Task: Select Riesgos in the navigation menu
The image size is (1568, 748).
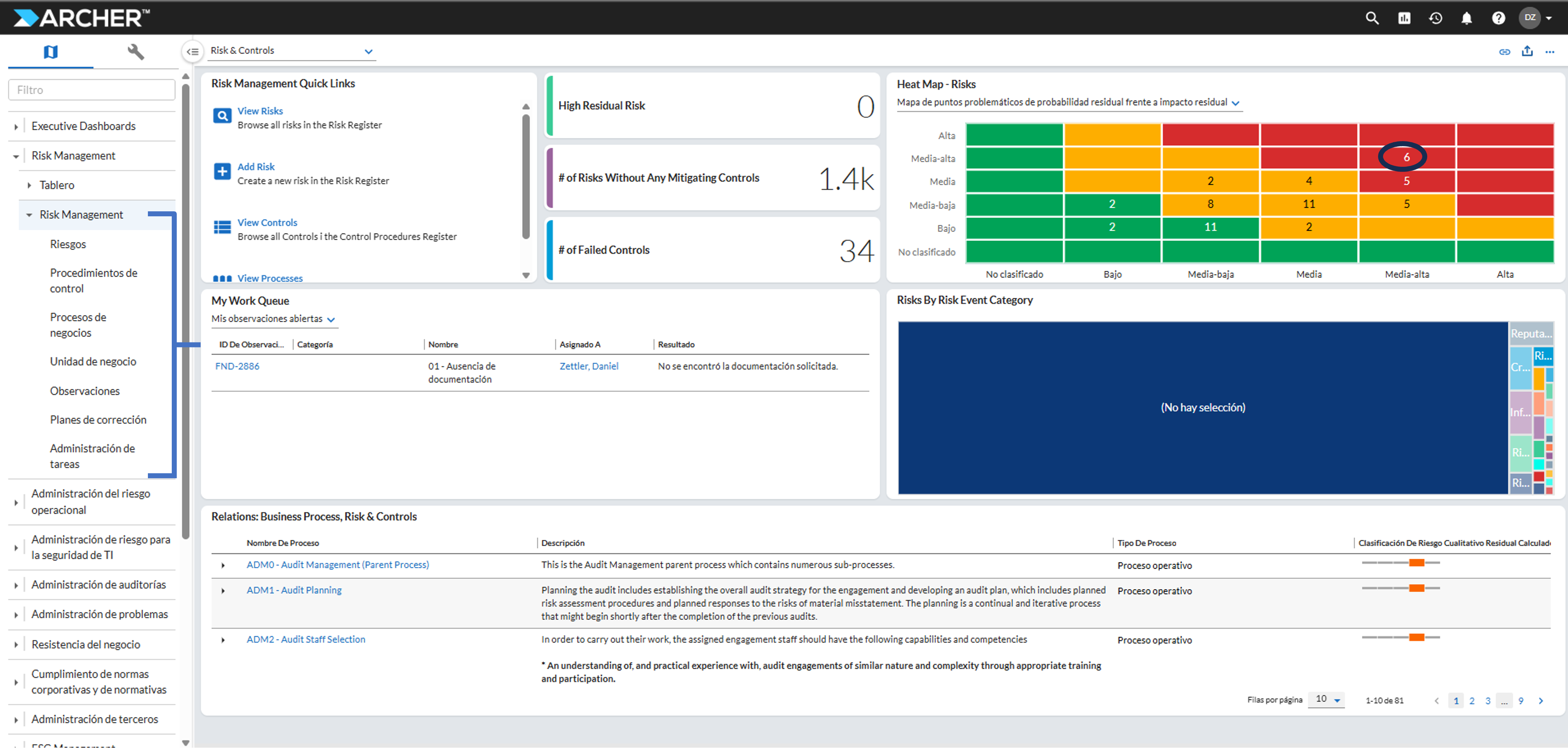Action: tap(68, 244)
